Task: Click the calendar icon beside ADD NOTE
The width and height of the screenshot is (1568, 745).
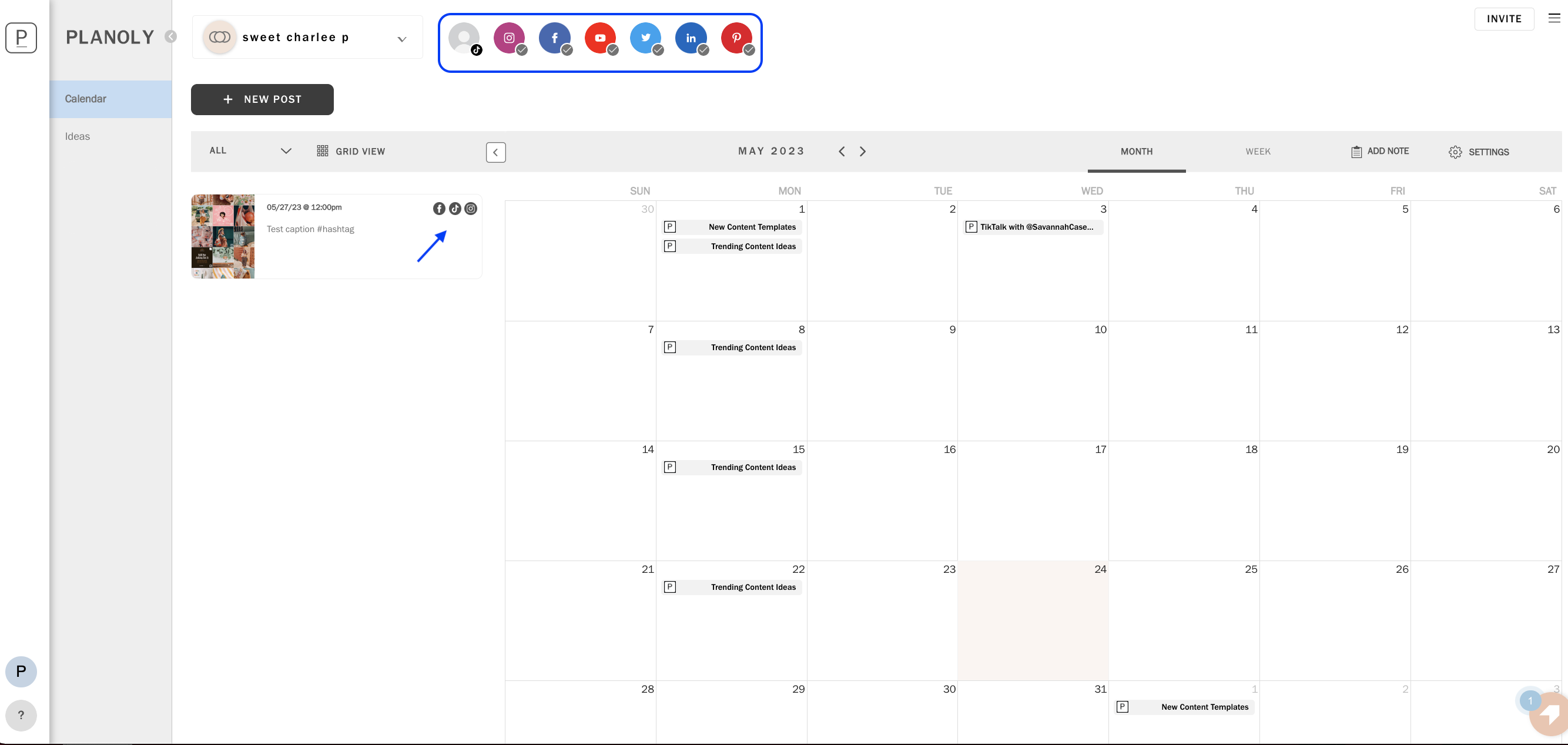Action: pos(1356,152)
